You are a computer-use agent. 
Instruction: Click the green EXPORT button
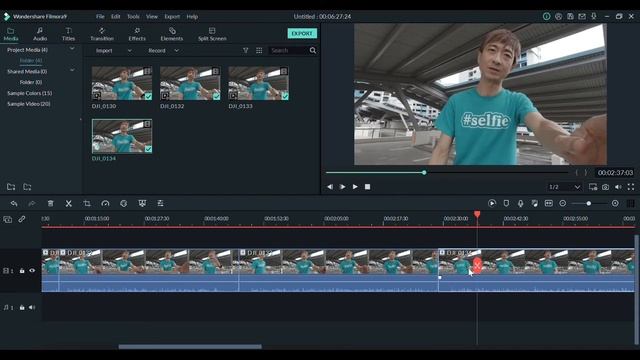302,33
